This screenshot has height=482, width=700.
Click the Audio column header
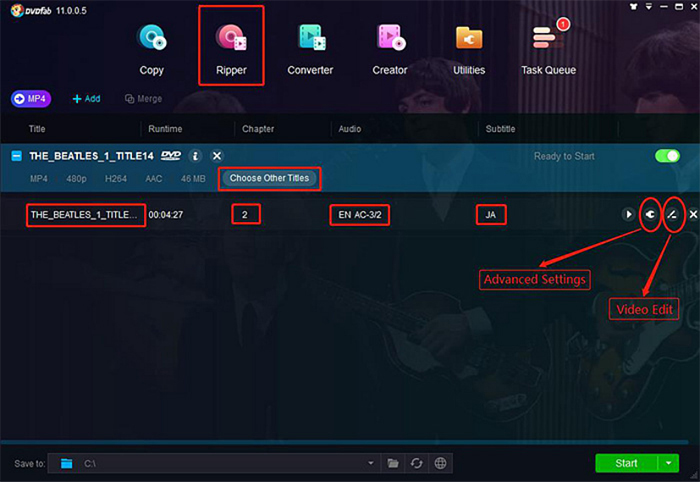coord(350,129)
